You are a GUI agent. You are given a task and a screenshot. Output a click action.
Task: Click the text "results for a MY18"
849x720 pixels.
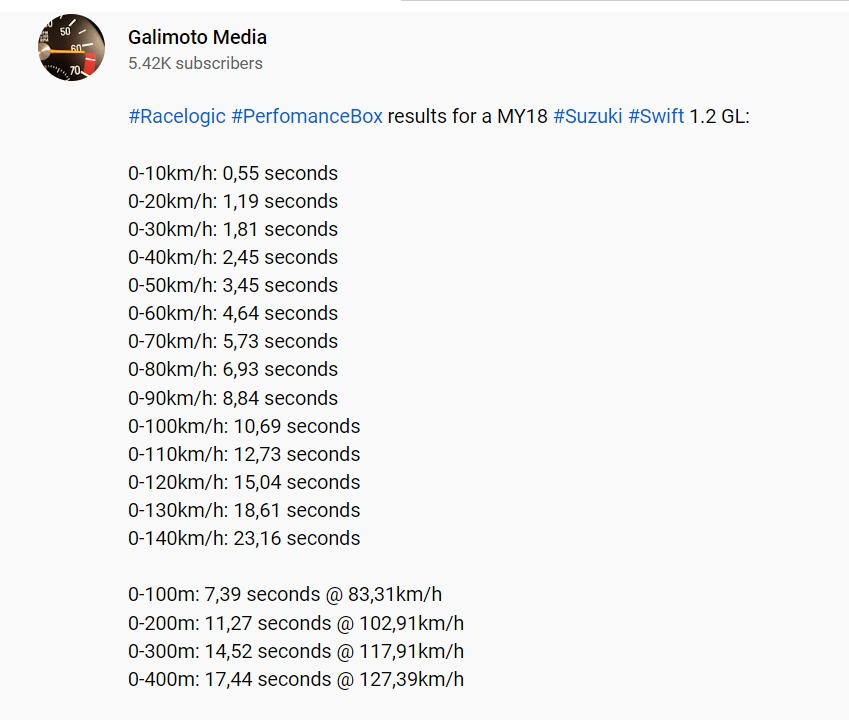coord(468,116)
